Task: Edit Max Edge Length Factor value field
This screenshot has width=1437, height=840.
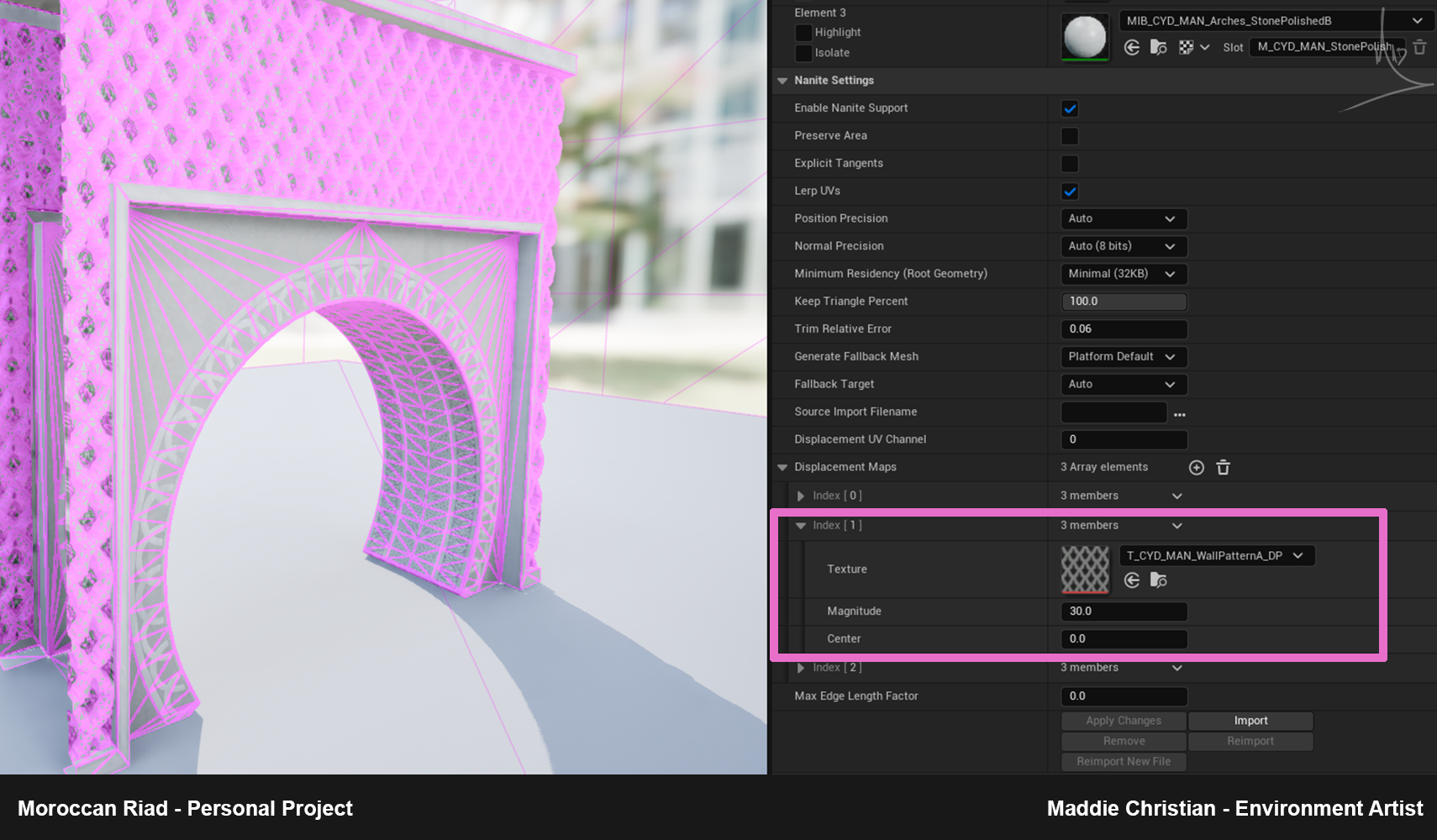Action: coord(1124,696)
